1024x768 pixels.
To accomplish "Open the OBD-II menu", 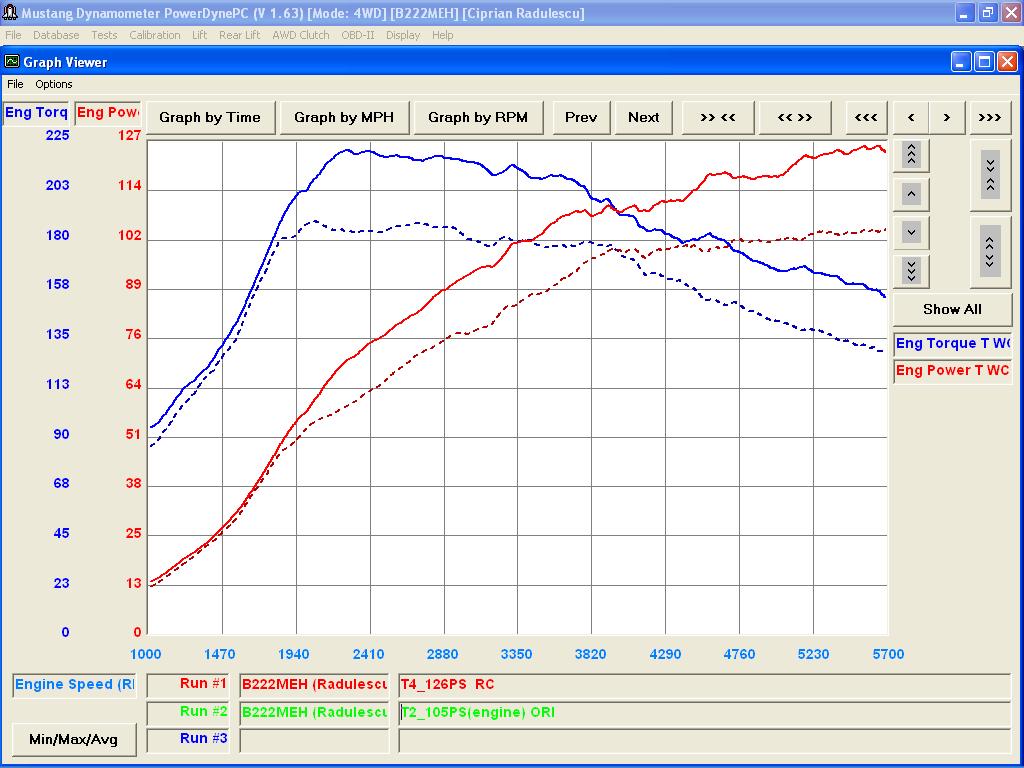I will pyautogui.click(x=358, y=35).
